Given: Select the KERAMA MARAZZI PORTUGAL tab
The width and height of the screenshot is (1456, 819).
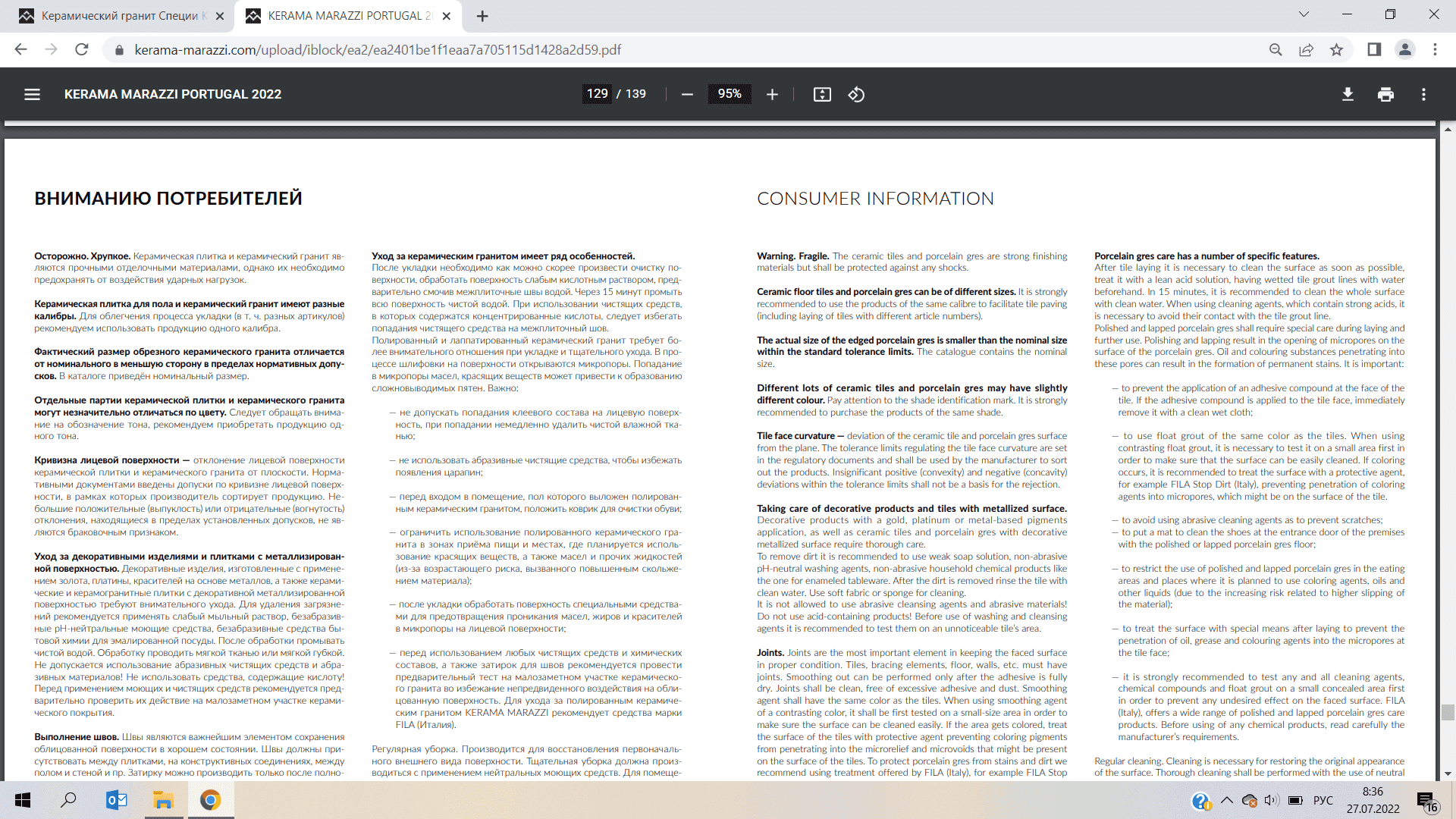Looking at the screenshot, I should click(349, 16).
